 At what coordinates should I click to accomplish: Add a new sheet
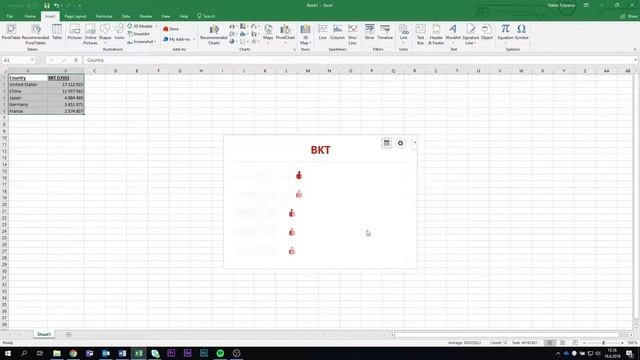68,334
